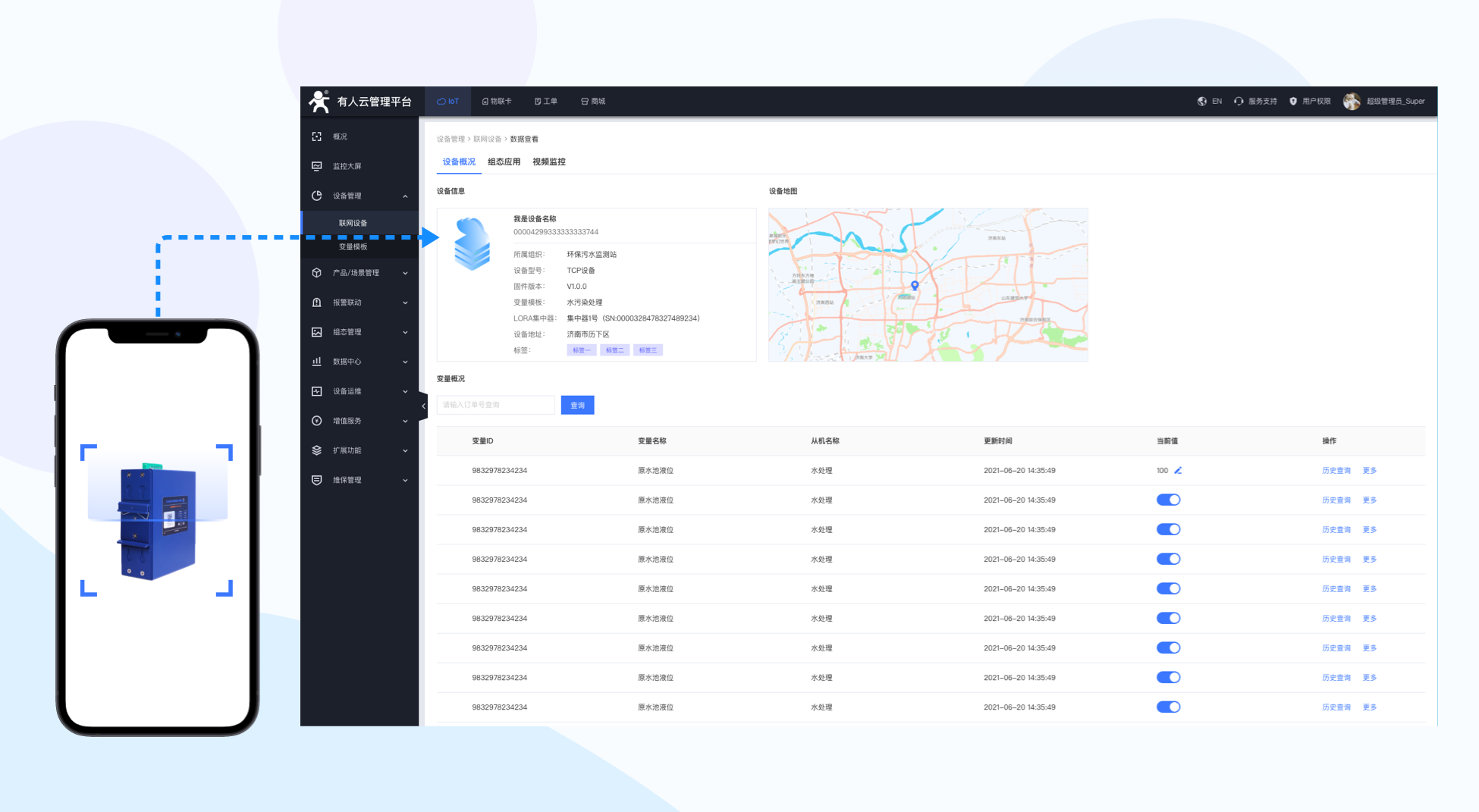The width and height of the screenshot is (1479, 812).
Task: Expand the 组态管理 chevron
Action: tap(405, 333)
